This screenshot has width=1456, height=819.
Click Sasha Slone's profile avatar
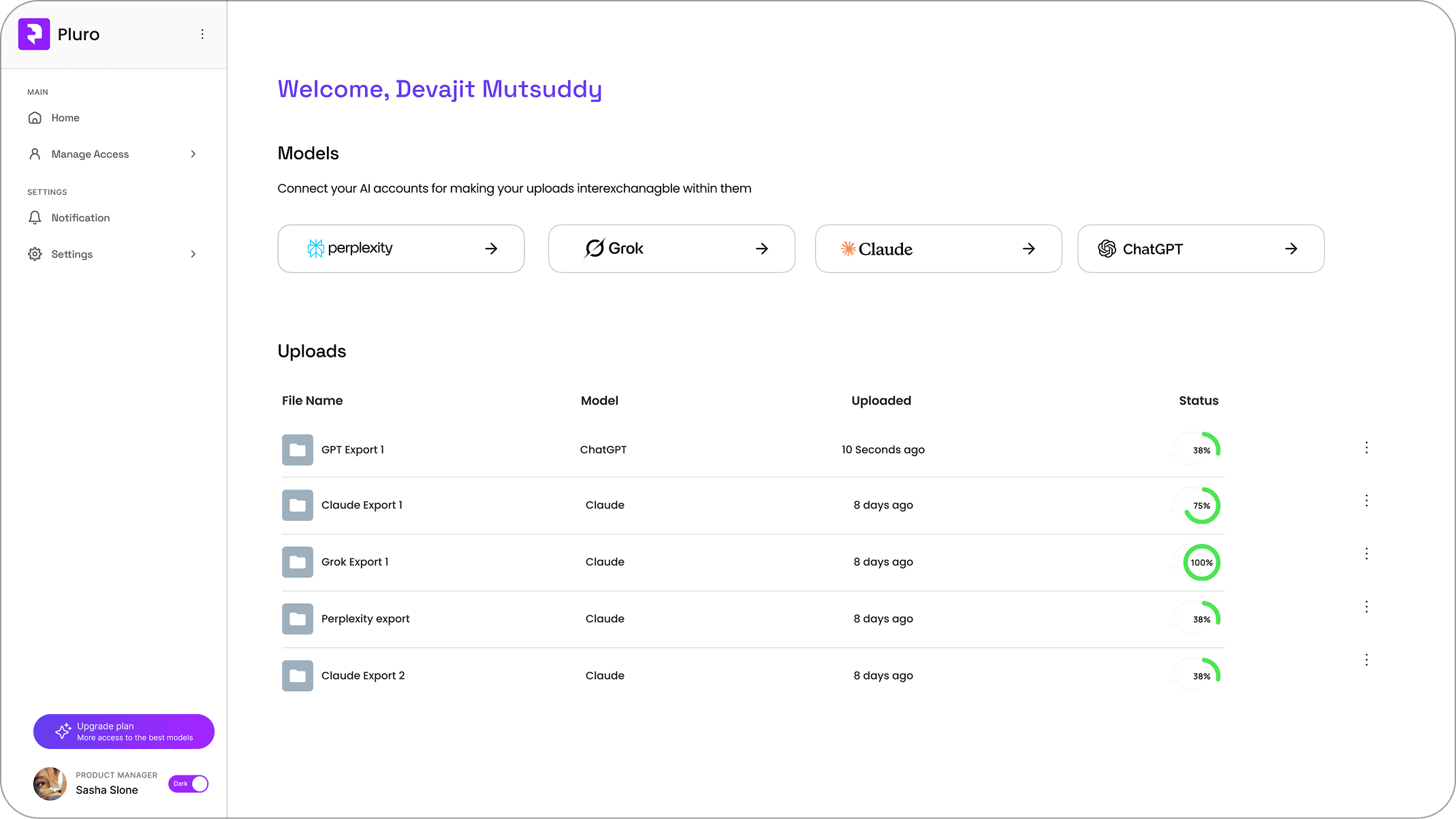49,784
